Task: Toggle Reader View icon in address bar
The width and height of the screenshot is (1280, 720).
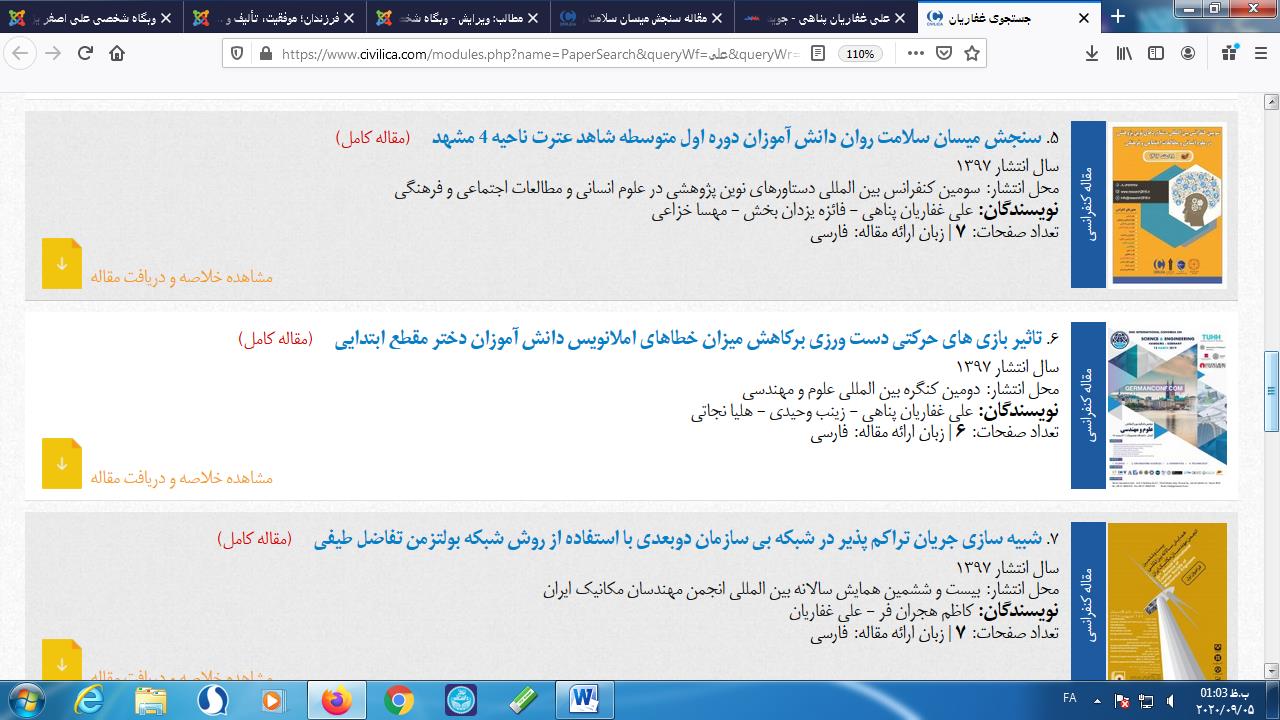Action: click(818, 54)
